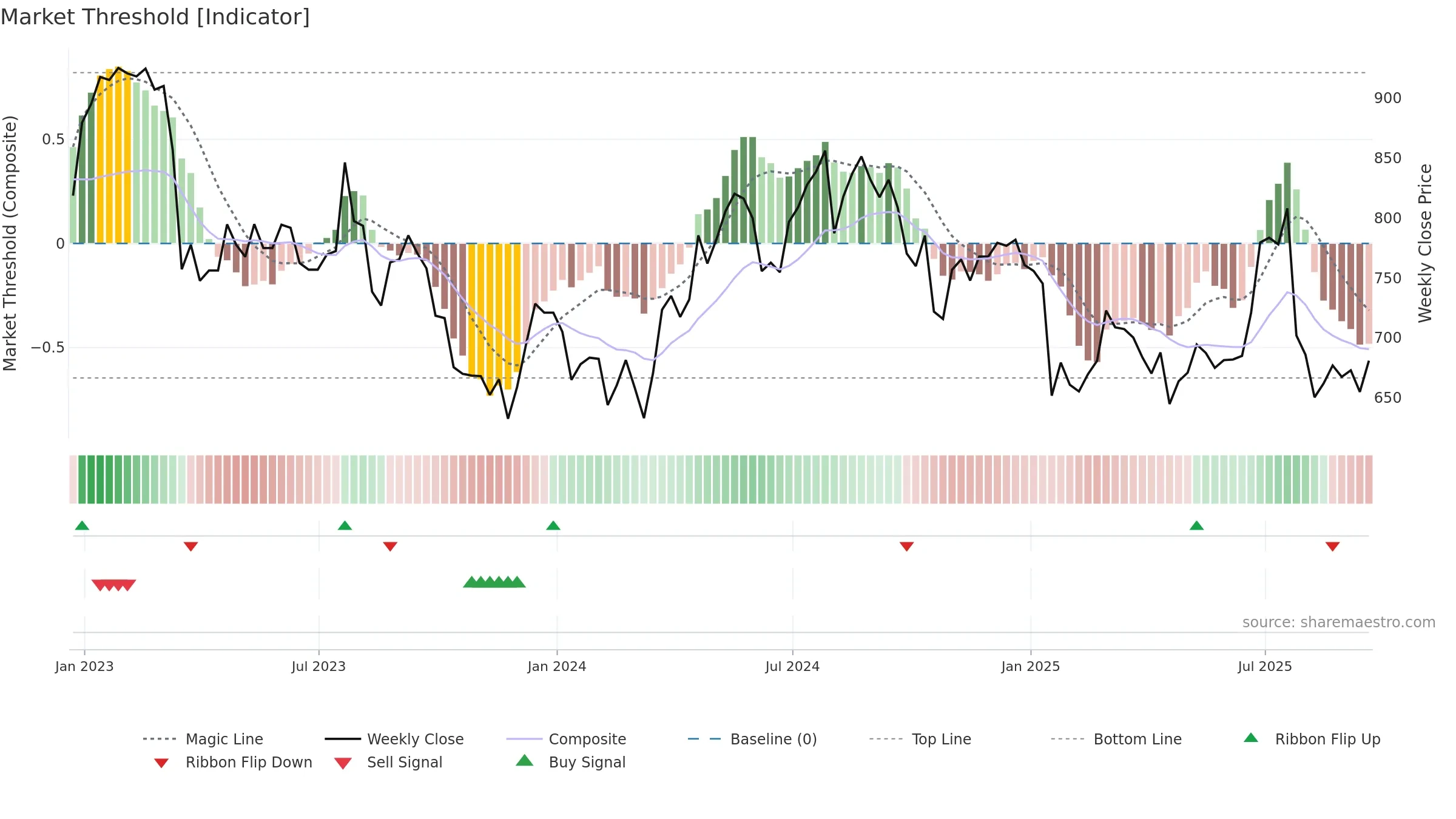
Task: Click the first Ribbon Flip Down marker in early 2023
Action: 190,547
